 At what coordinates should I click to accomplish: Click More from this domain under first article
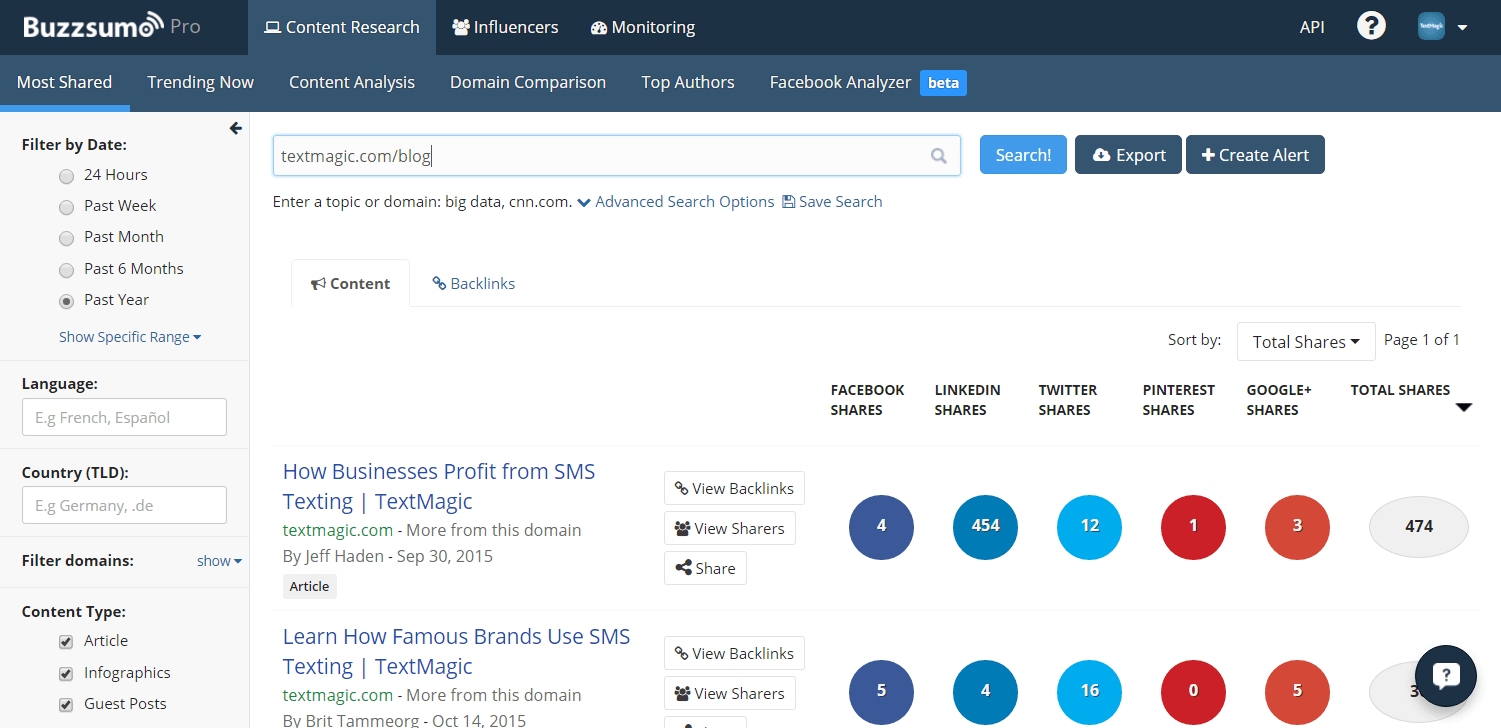494,530
